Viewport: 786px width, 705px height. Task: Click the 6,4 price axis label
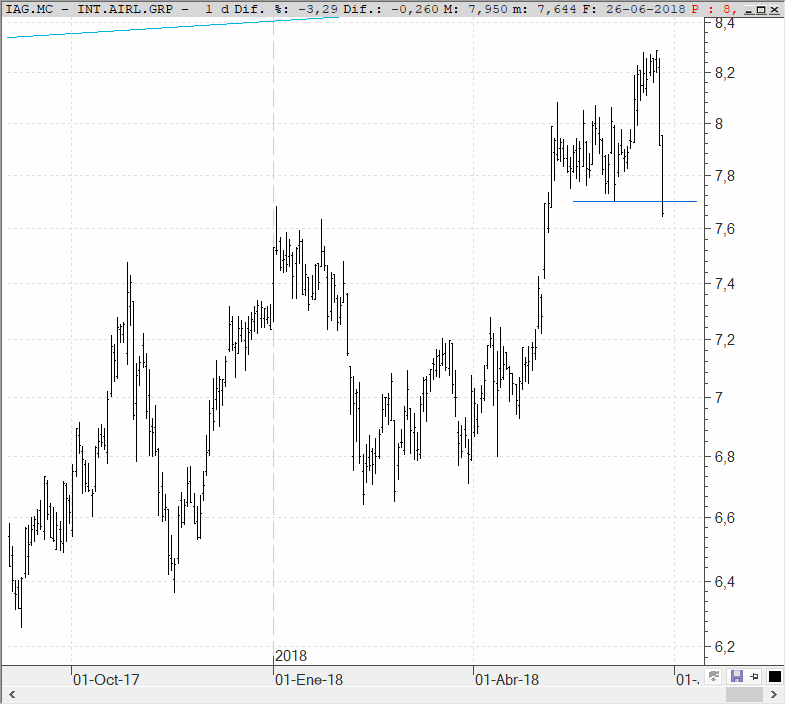click(725, 582)
